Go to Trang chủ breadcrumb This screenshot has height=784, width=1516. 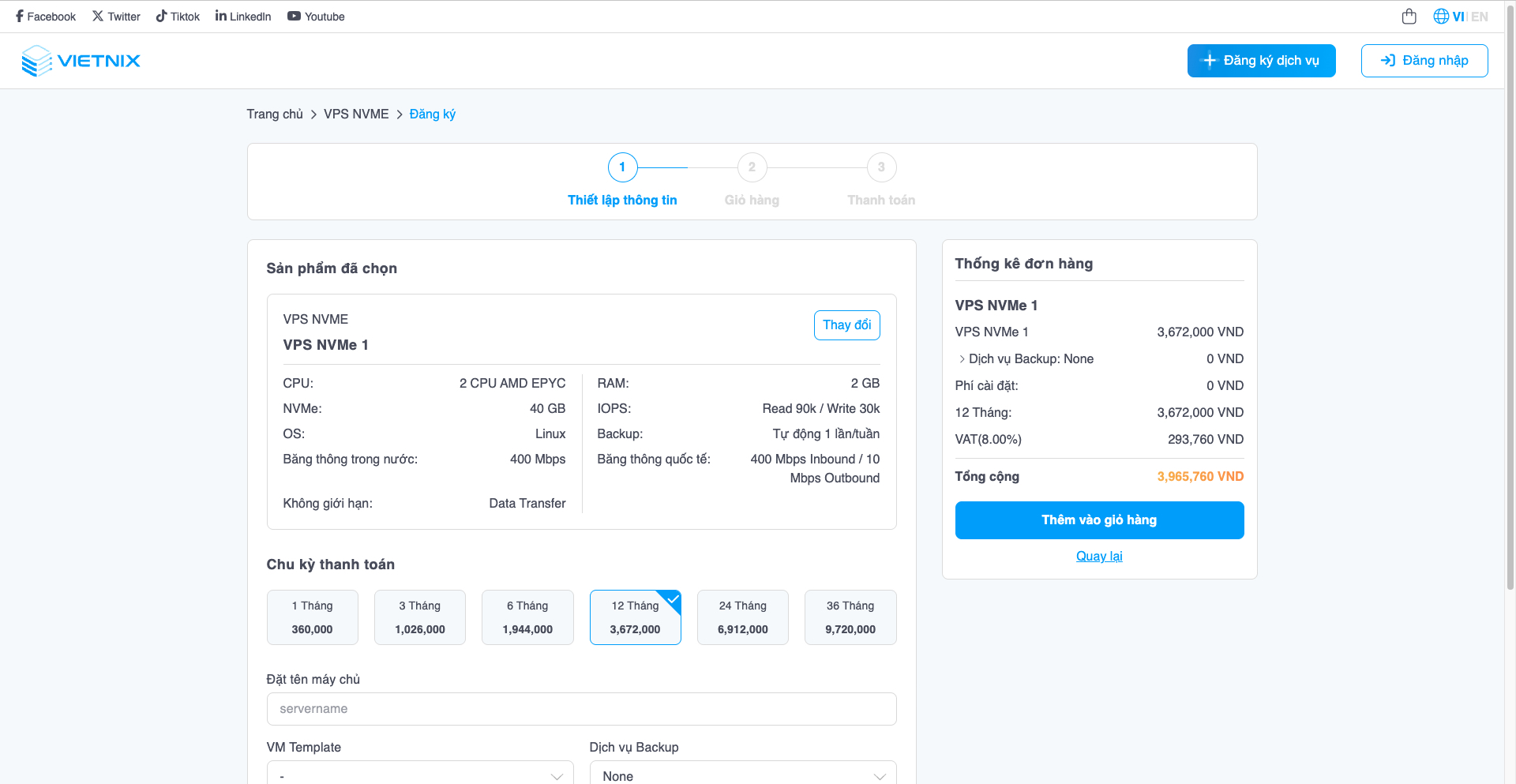(275, 114)
